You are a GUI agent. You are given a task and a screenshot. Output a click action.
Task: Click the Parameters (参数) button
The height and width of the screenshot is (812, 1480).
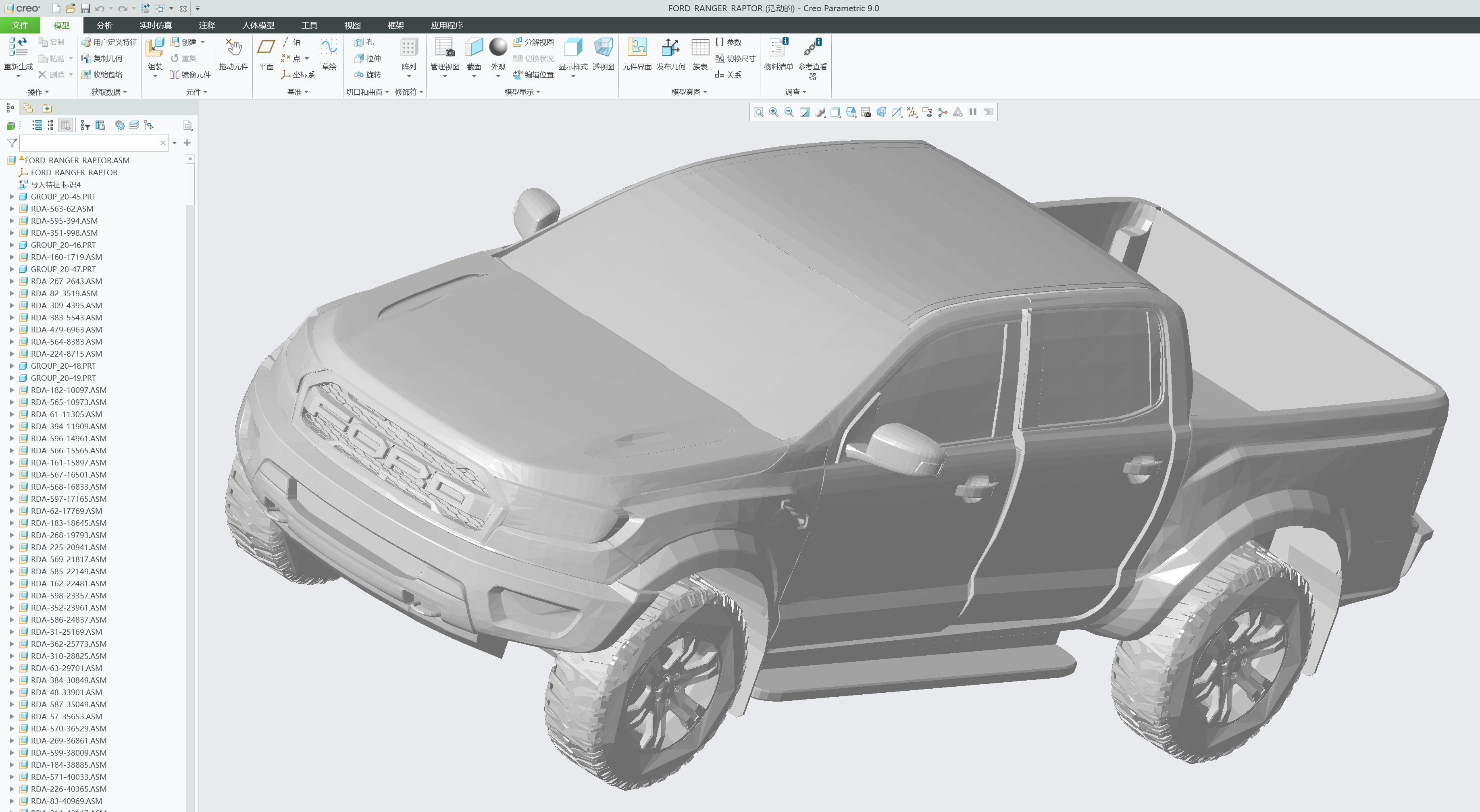728,42
